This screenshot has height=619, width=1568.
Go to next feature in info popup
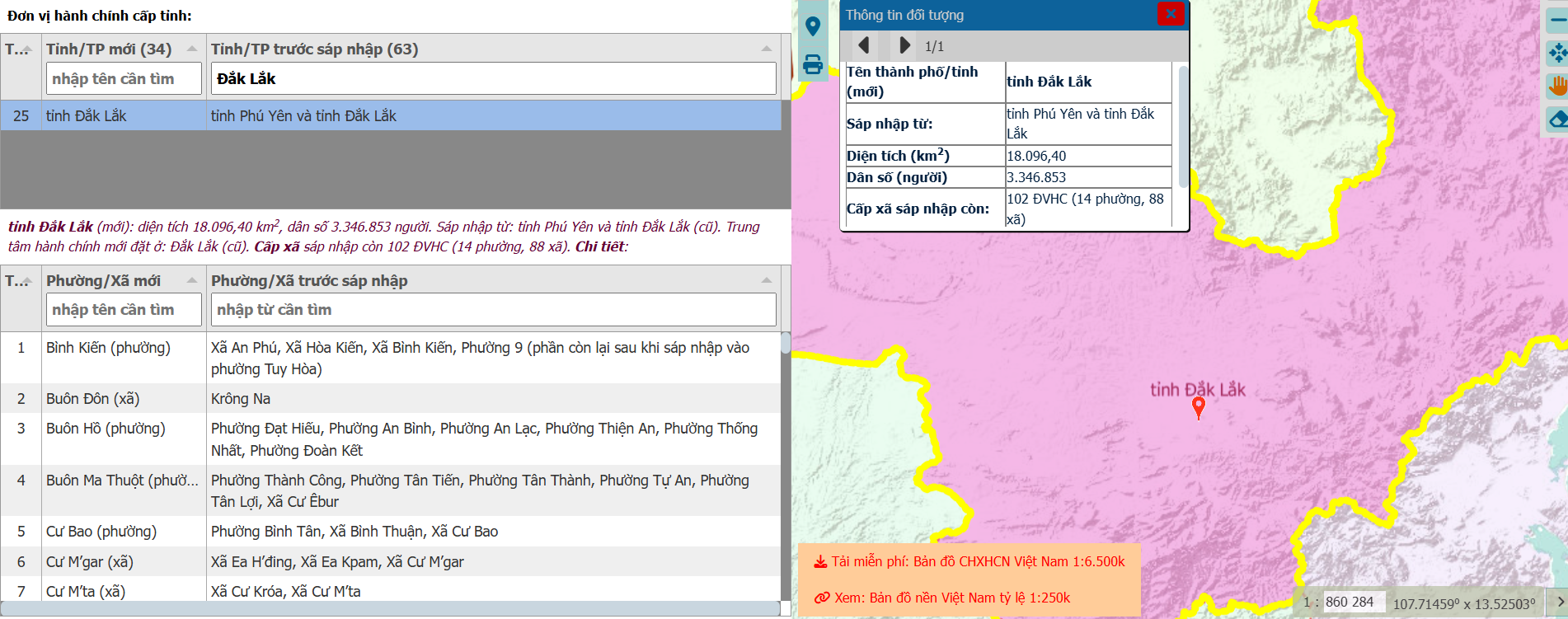pyautogui.click(x=904, y=45)
